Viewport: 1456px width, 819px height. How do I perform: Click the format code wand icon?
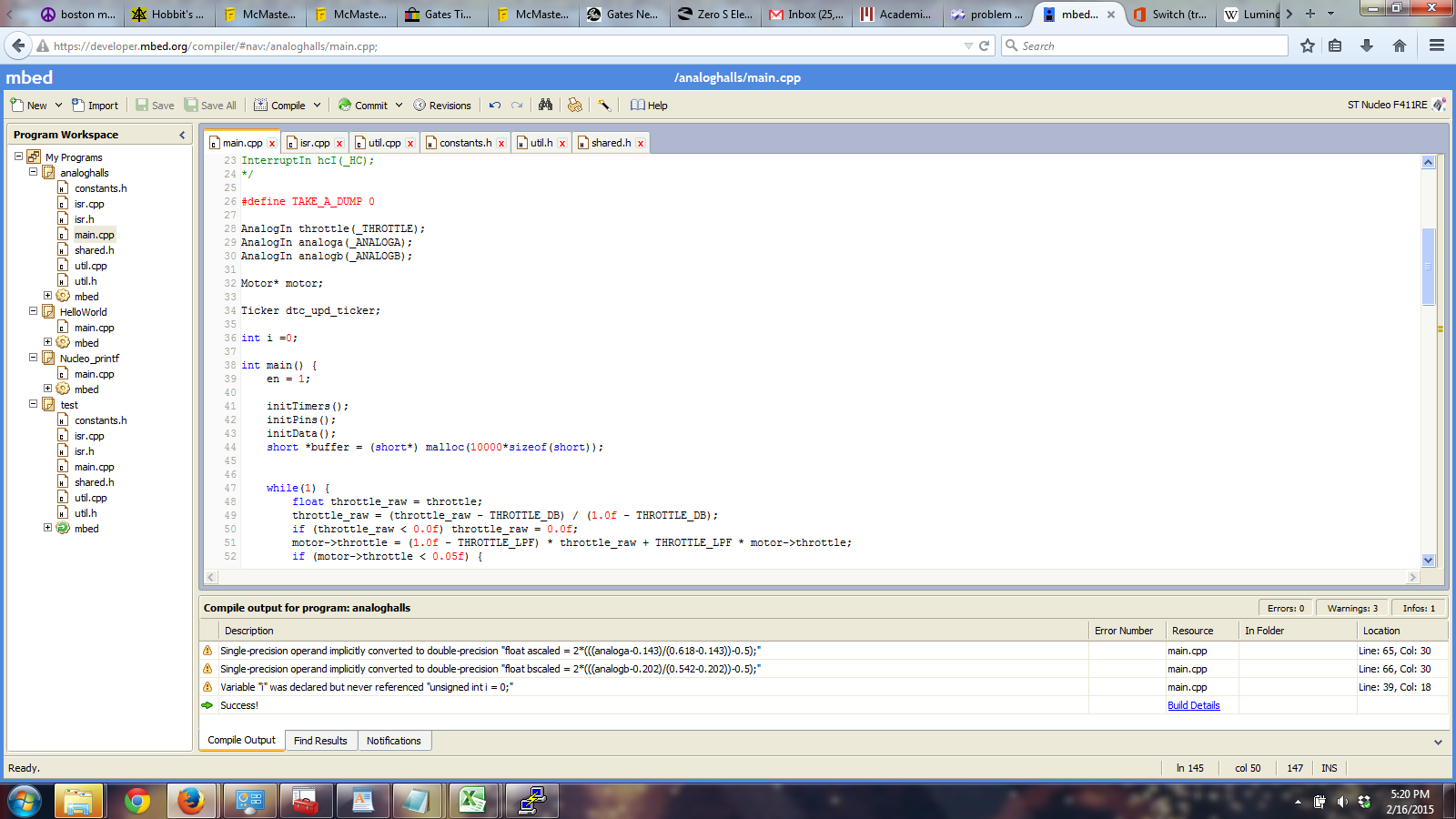(x=604, y=106)
